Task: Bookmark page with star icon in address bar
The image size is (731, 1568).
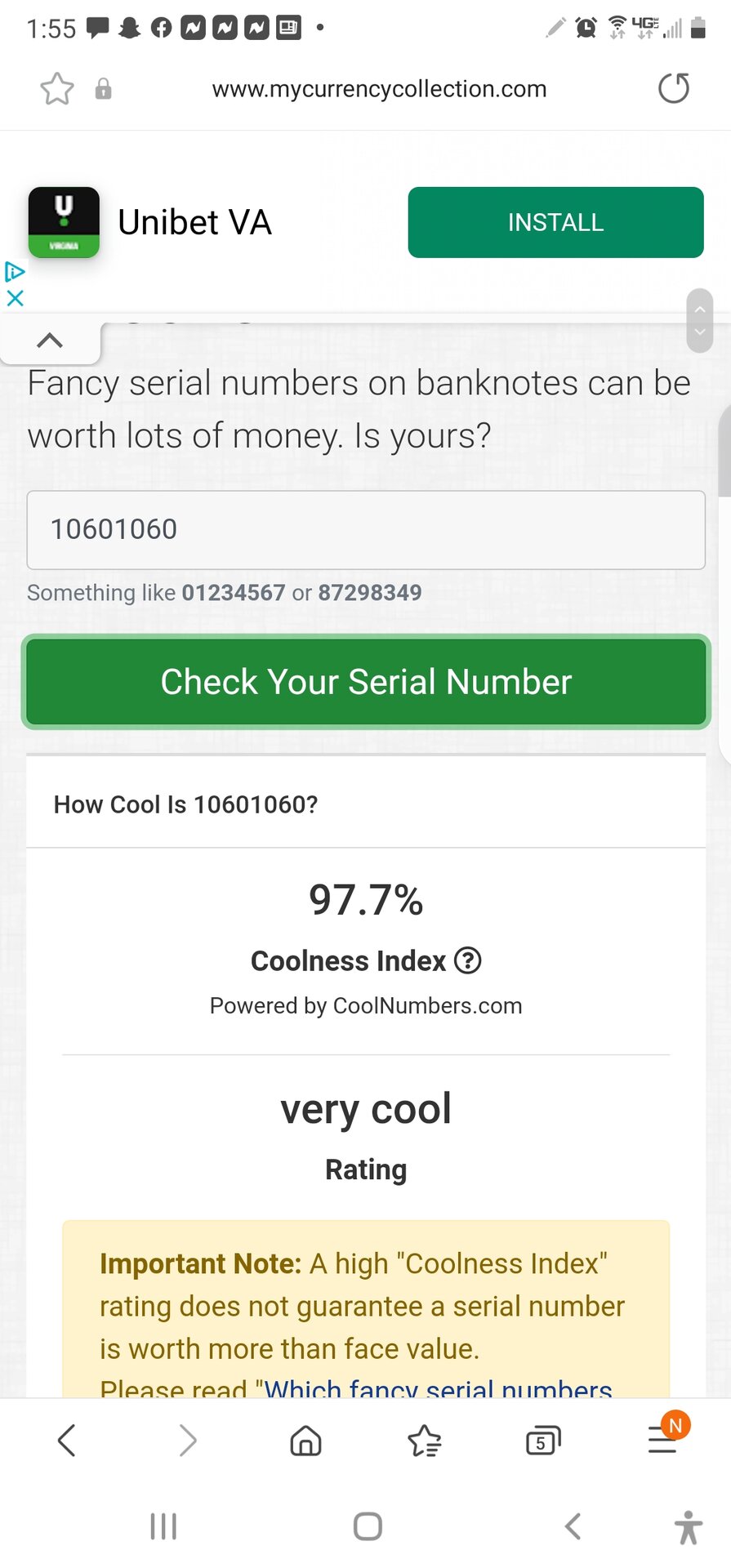Action: [57, 89]
